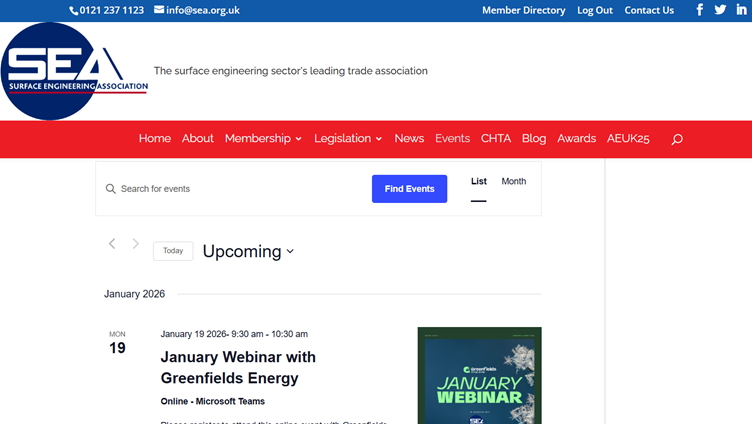Image resolution: width=752 pixels, height=424 pixels.
Task: Open the Upcoming date picker dropdown
Action: (248, 251)
